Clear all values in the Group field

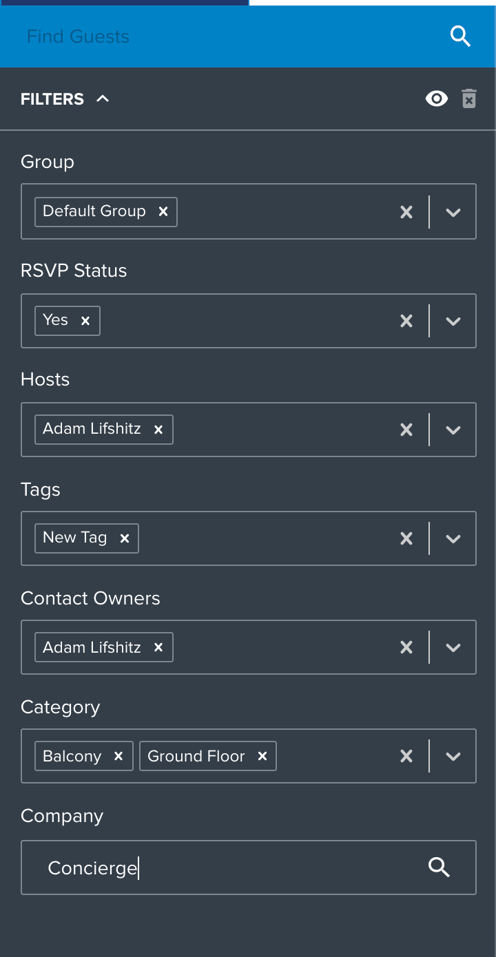(x=406, y=212)
